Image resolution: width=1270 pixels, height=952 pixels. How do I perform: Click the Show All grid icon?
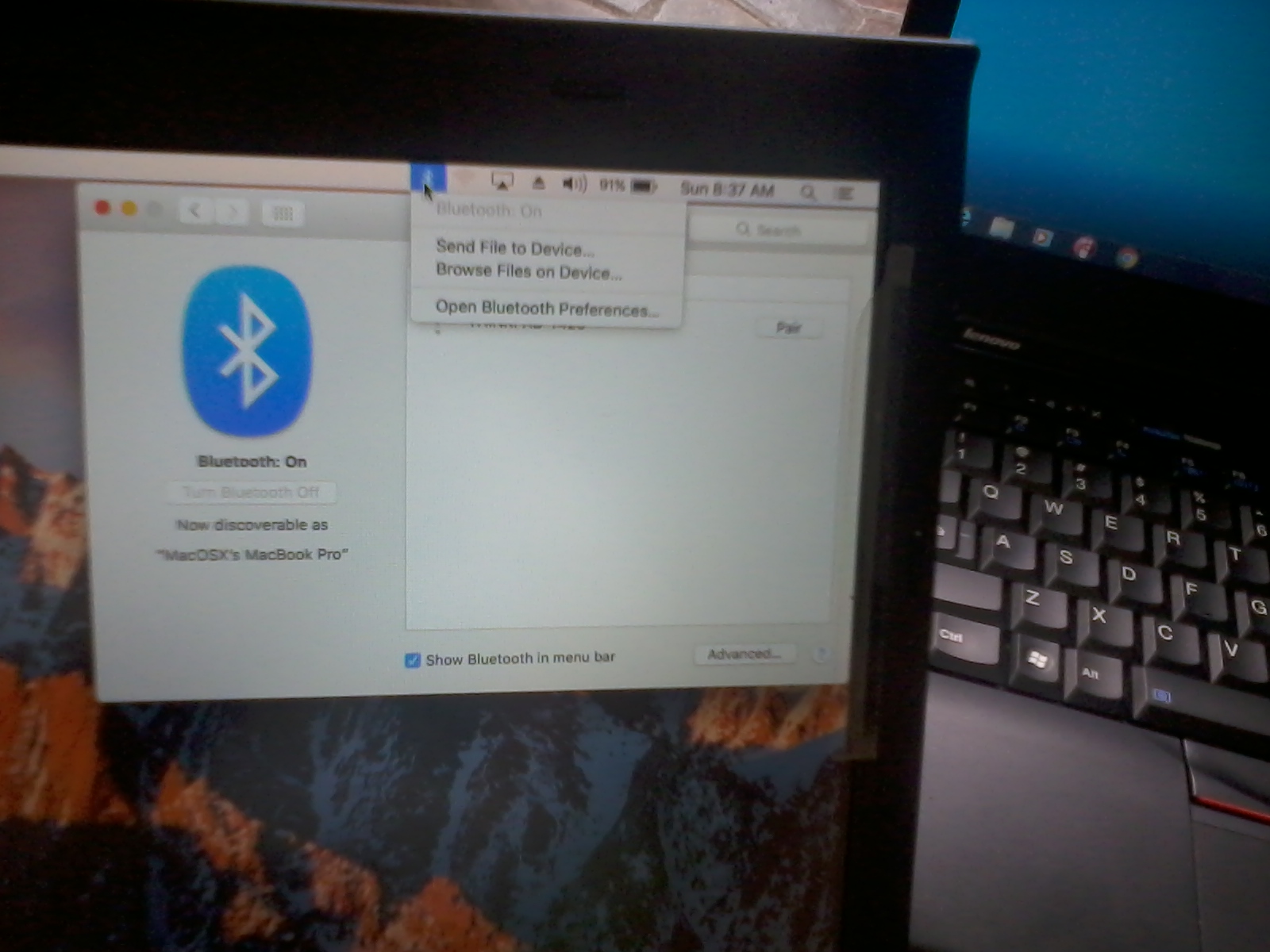pos(283,213)
